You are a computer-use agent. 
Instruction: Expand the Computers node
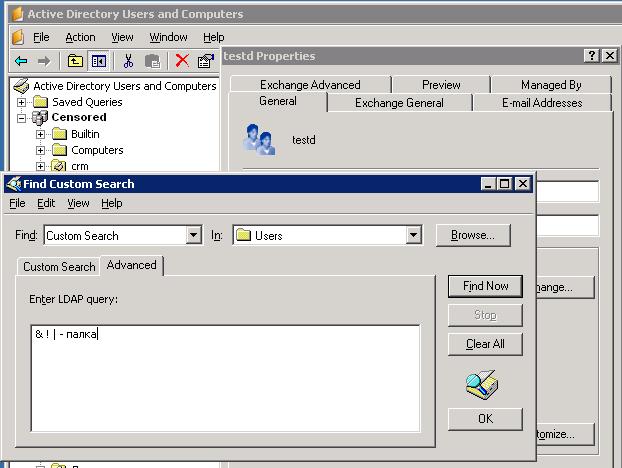point(40,150)
